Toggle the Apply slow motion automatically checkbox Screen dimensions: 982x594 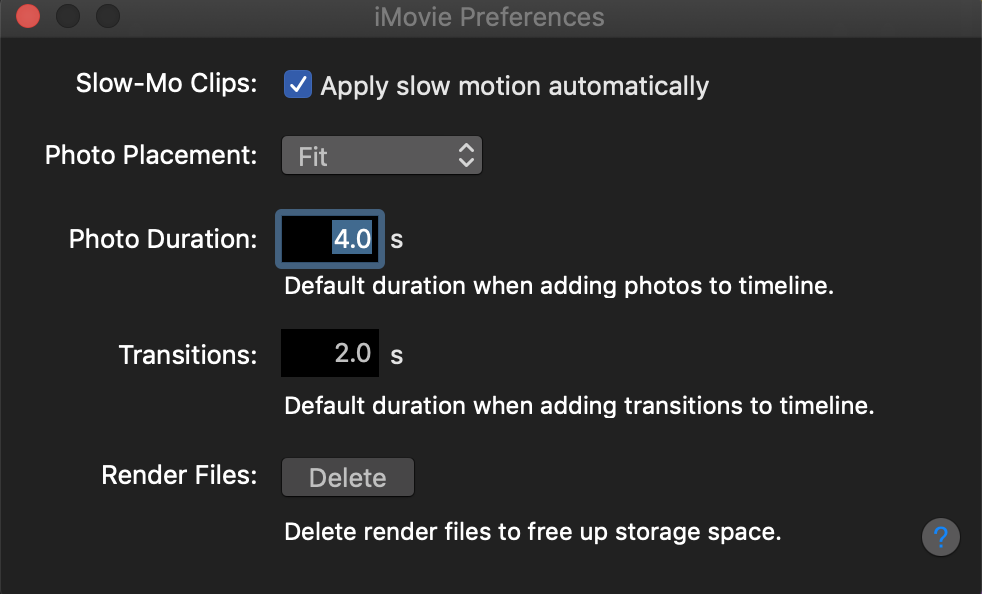pyautogui.click(x=298, y=85)
